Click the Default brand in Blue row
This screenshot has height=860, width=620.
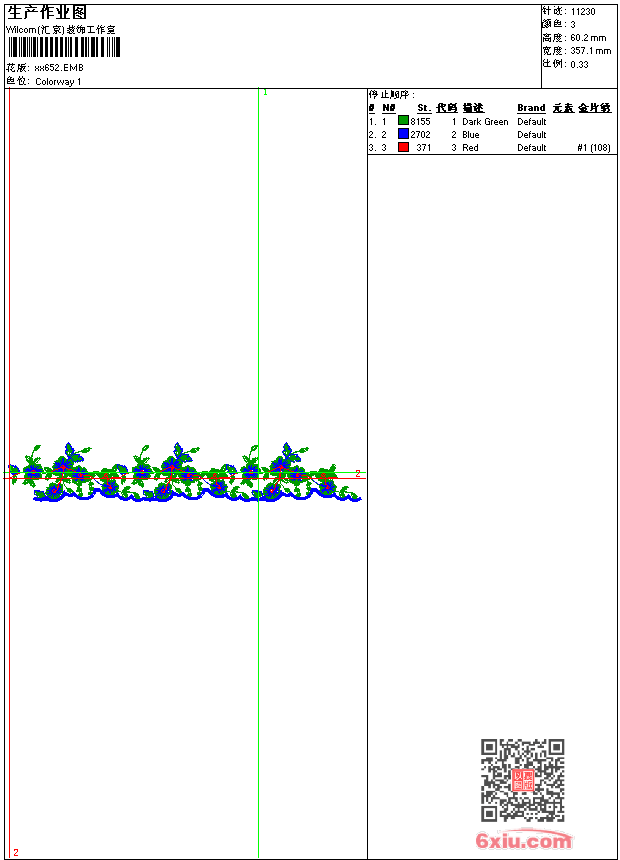[x=532, y=135]
